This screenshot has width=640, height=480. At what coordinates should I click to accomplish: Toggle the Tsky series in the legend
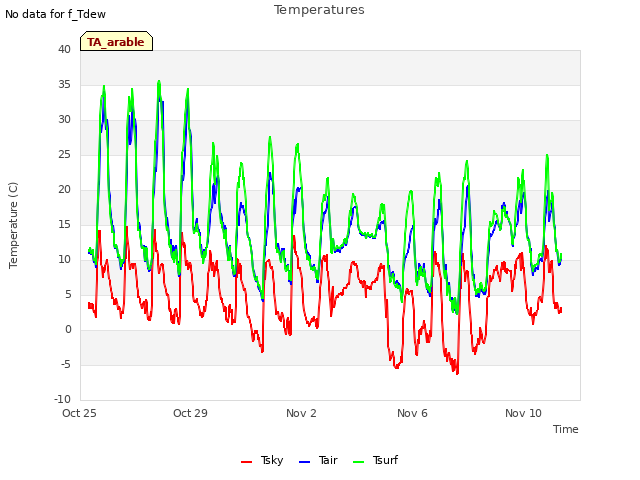pyautogui.click(x=262, y=460)
